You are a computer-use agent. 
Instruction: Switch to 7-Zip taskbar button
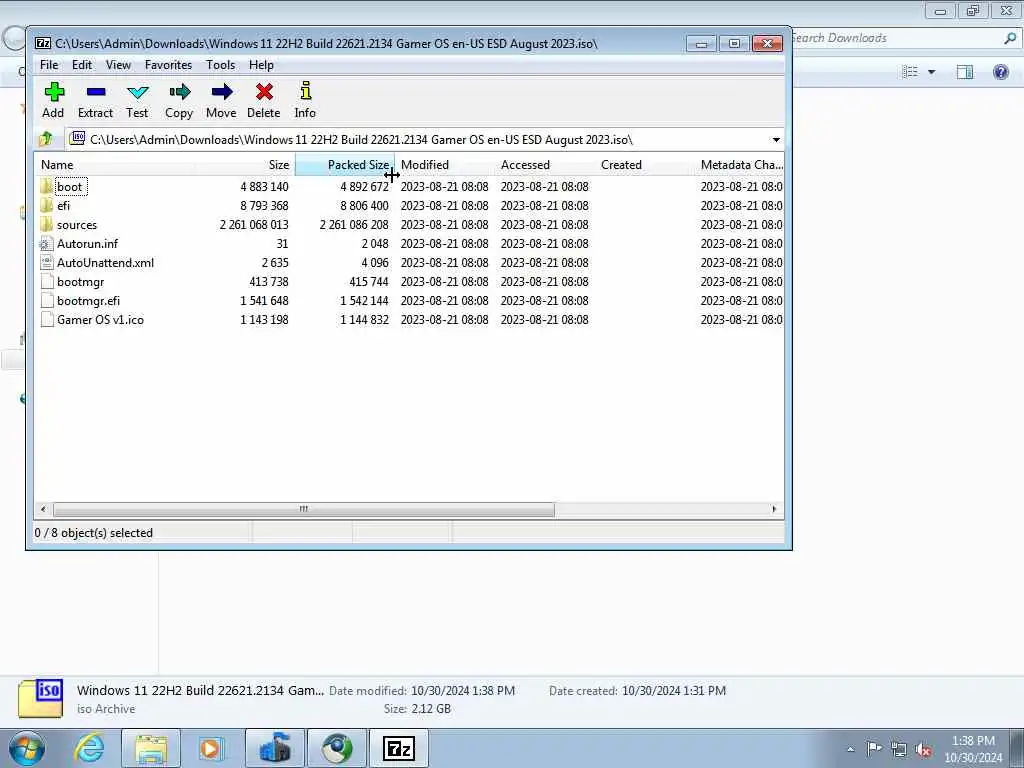point(399,748)
